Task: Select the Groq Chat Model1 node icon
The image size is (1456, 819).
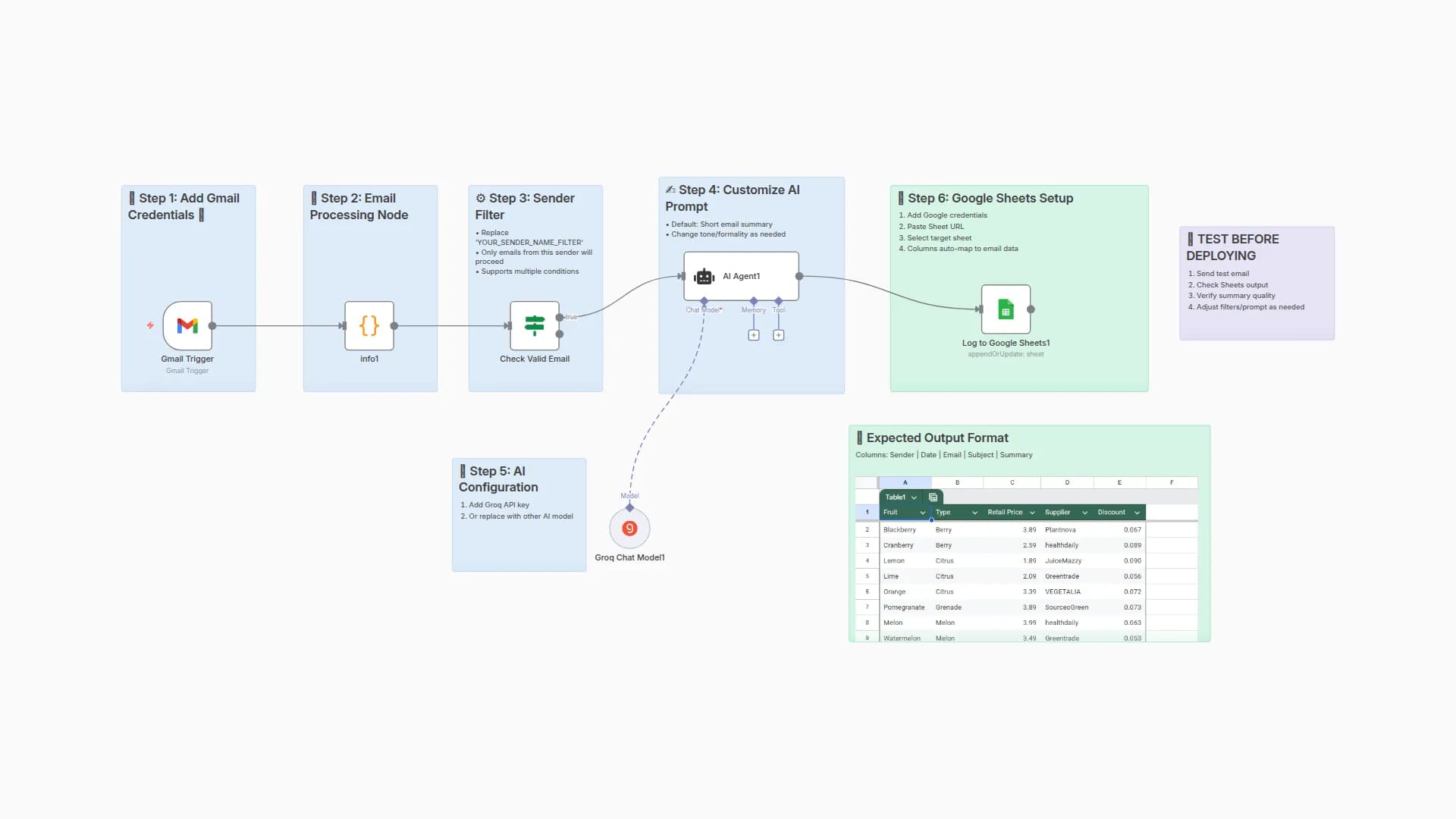Action: point(629,528)
